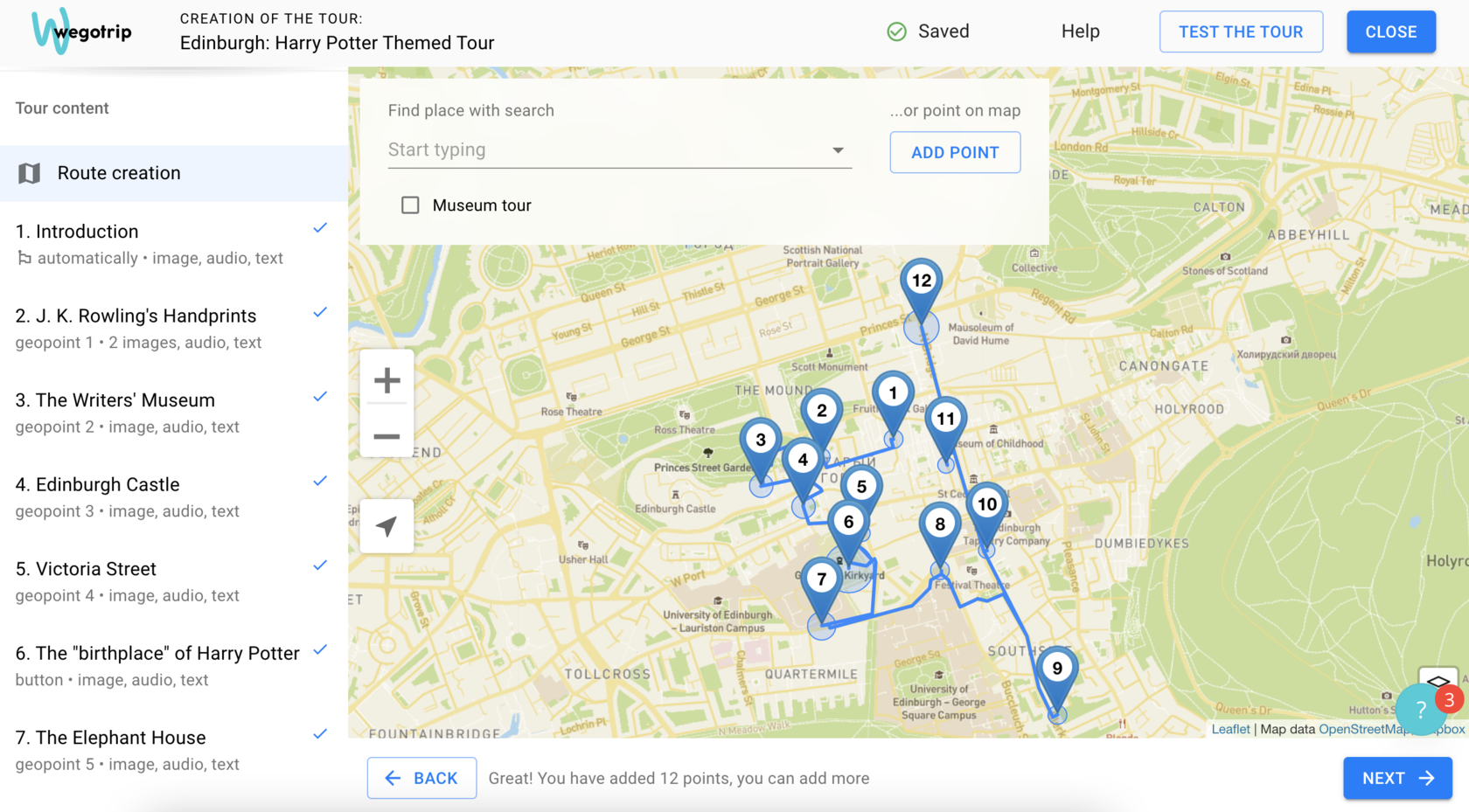Click checkmark beside The Writers' Museum
Screen dimensions: 1469x812
[320, 397]
